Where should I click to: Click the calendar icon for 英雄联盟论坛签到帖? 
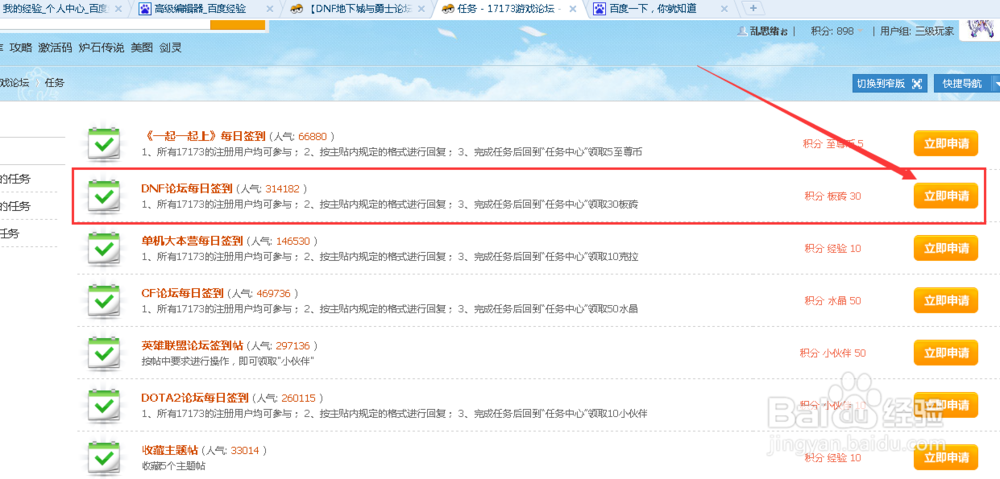tap(103, 353)
